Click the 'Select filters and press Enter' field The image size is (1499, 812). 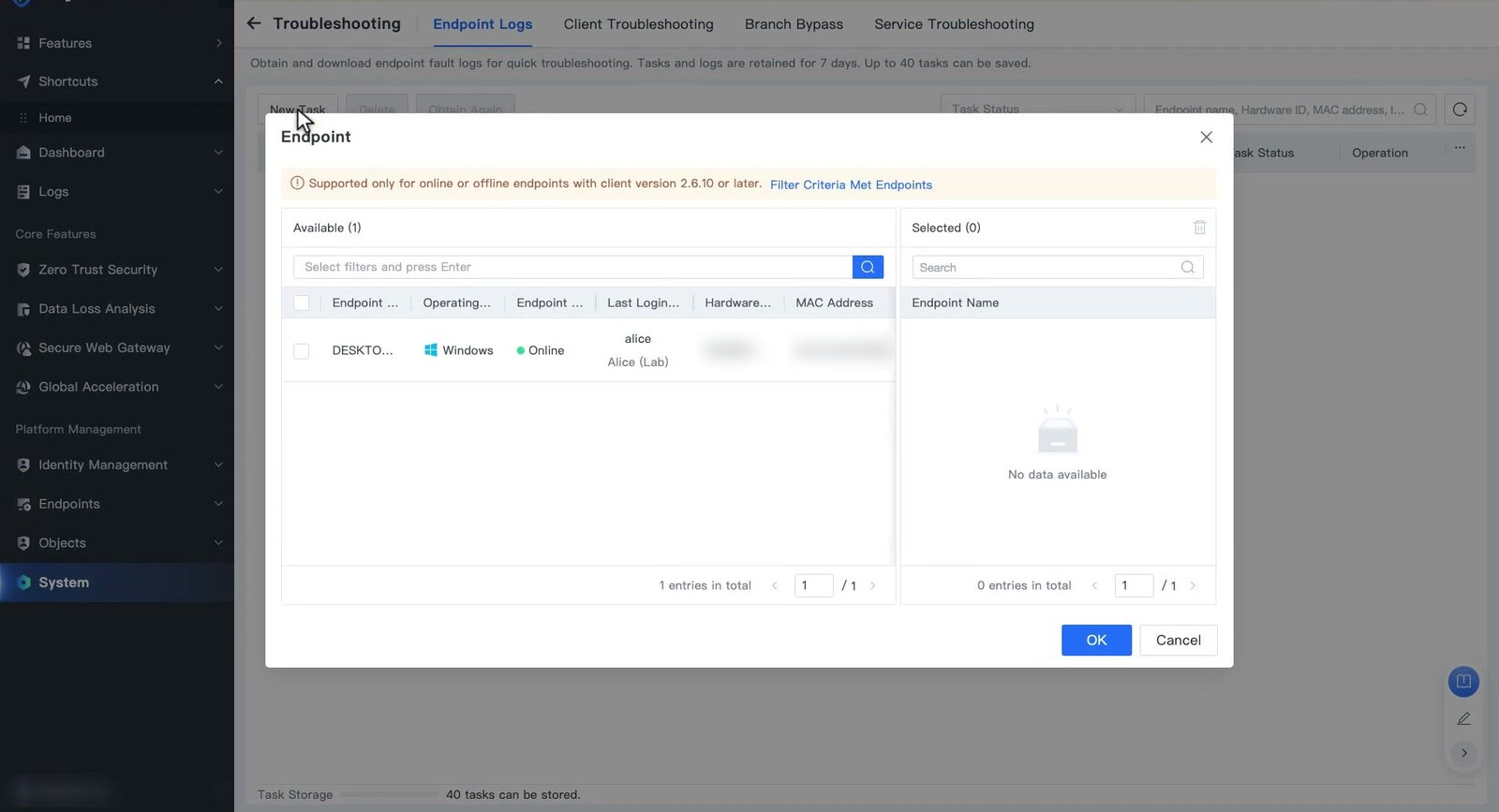[x=572, y=267]
